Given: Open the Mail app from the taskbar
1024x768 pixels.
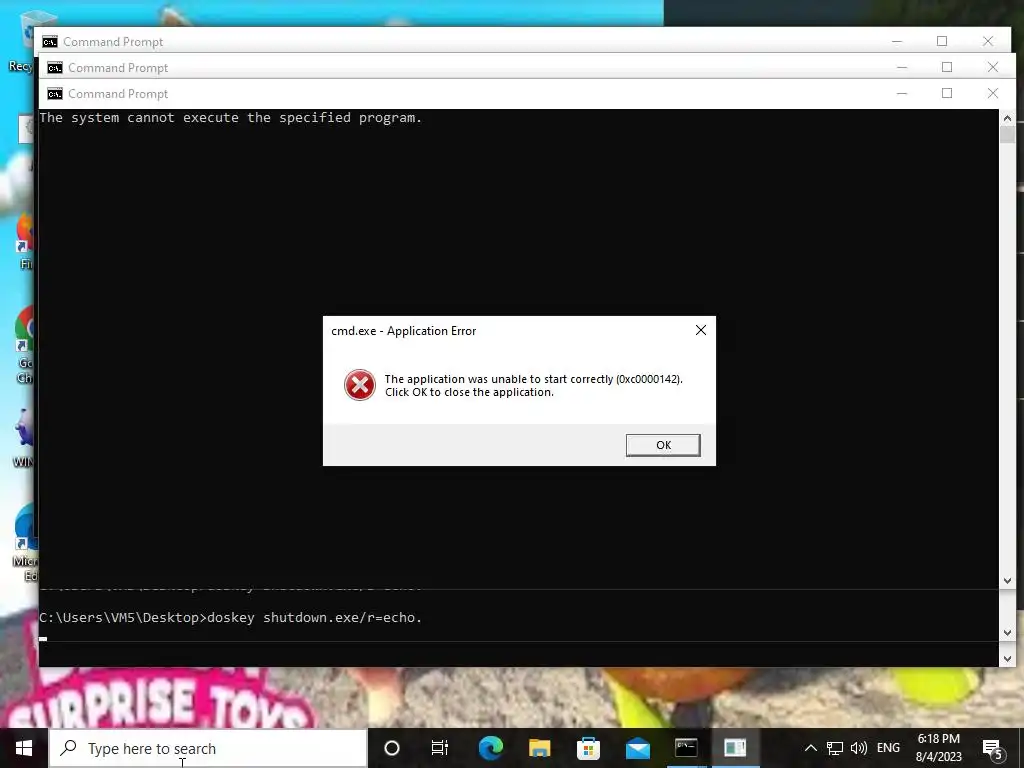Looking at the screenshot, I should 637,748.
